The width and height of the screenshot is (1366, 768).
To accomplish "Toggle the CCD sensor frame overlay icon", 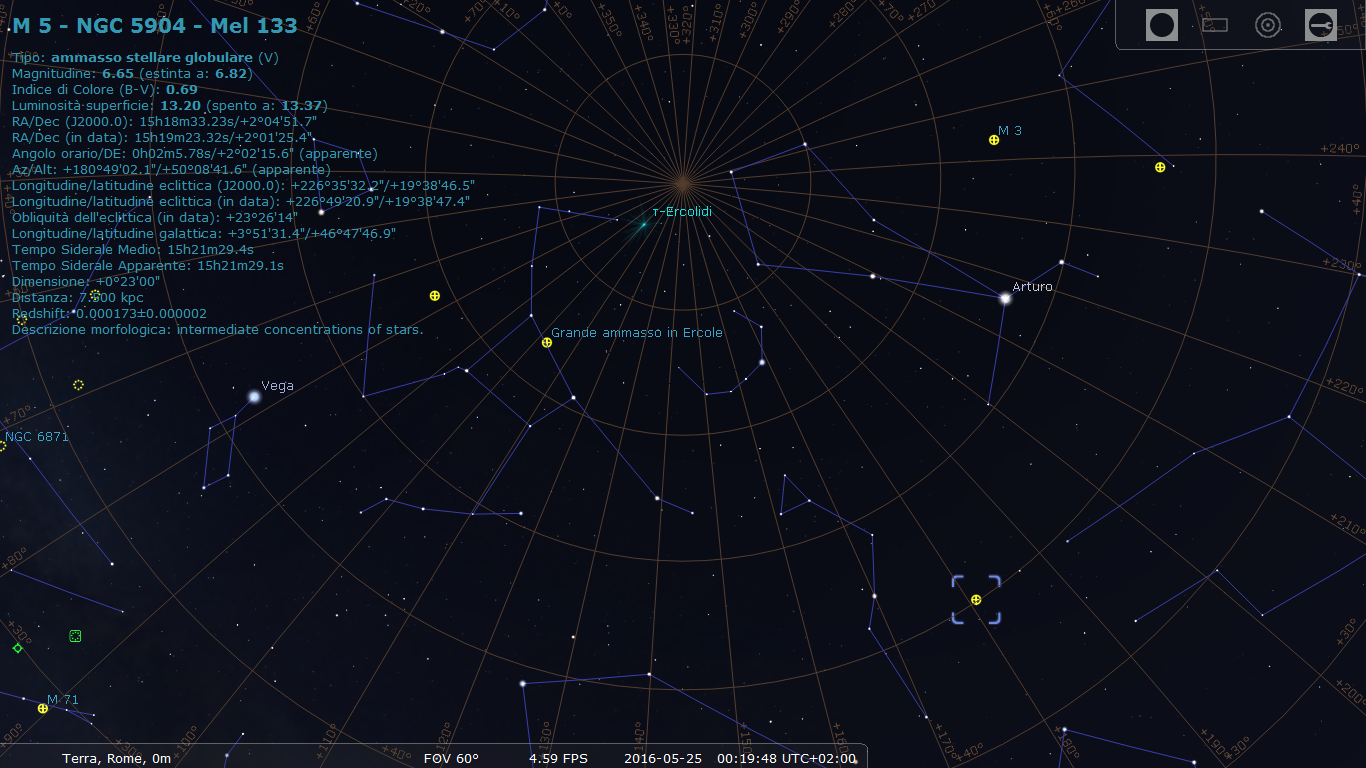I will pos(1214,25).
